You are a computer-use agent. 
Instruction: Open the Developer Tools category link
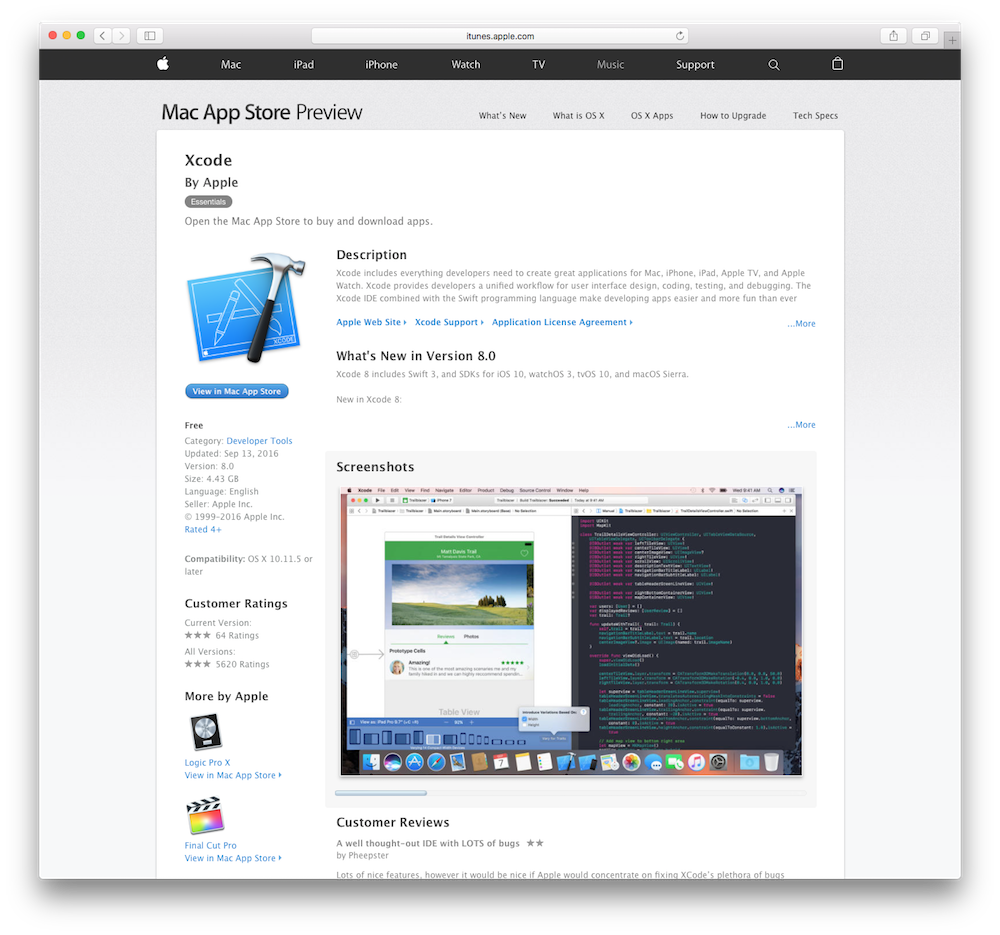pyautogui.click(x=259, y=441)
